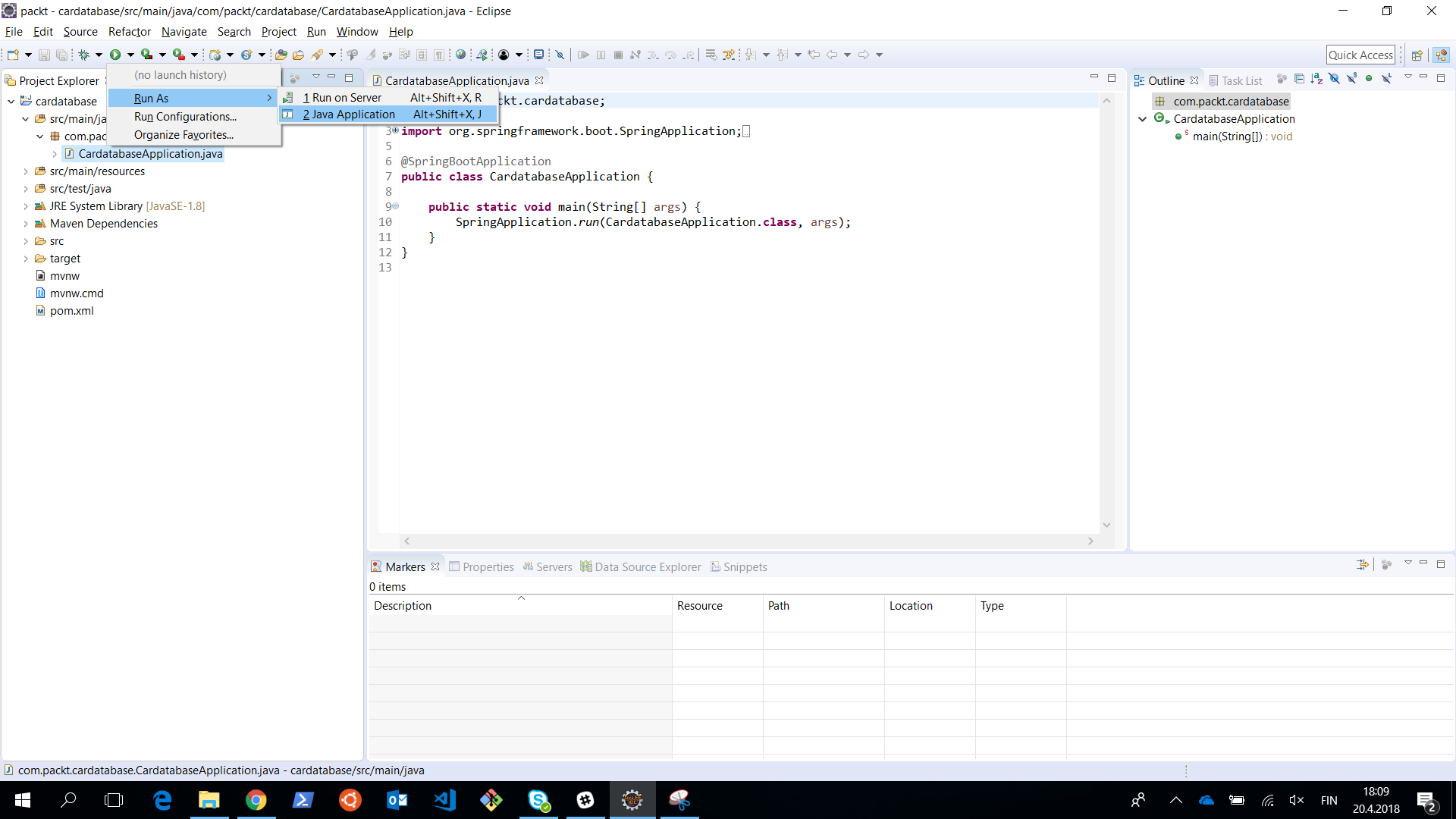
Task: Open Skype from the taskbar
Action: click(538, 800)
